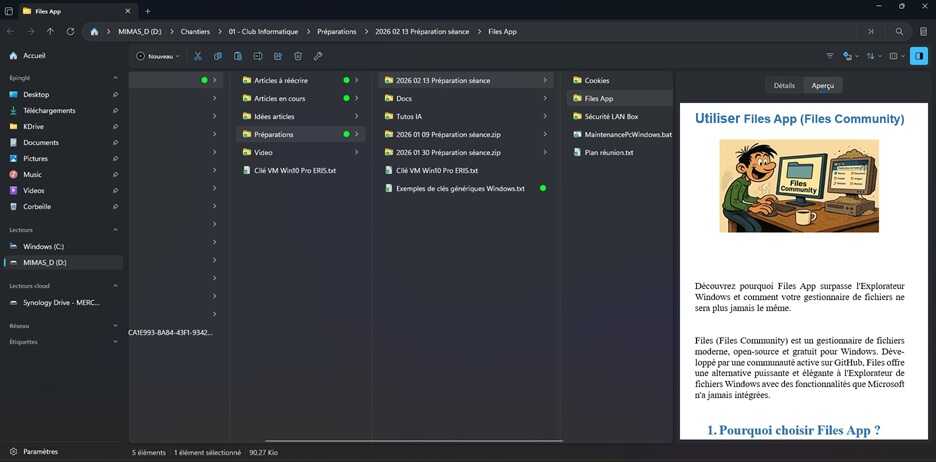Expand the Réseau sidebar section

pyautogui.click(x=115, y=326)
